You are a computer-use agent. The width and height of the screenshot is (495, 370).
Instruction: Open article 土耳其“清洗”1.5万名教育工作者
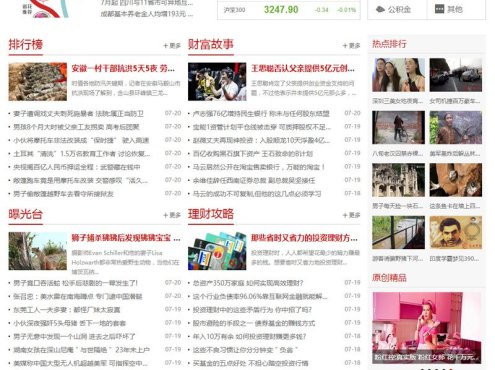pyautogui.click(x=82, y=154)
